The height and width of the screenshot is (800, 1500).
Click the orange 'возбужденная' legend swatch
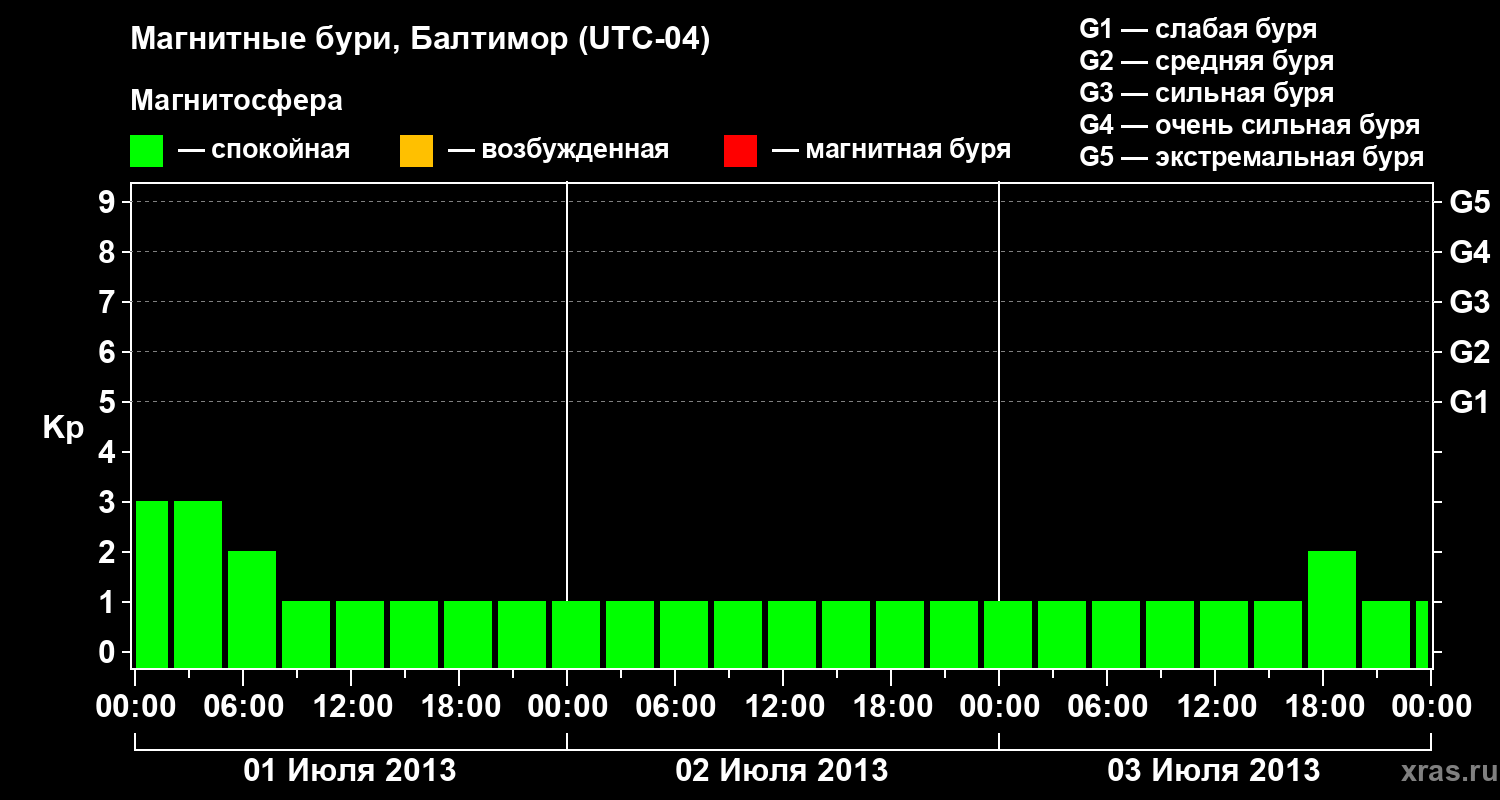coord(416,150)
